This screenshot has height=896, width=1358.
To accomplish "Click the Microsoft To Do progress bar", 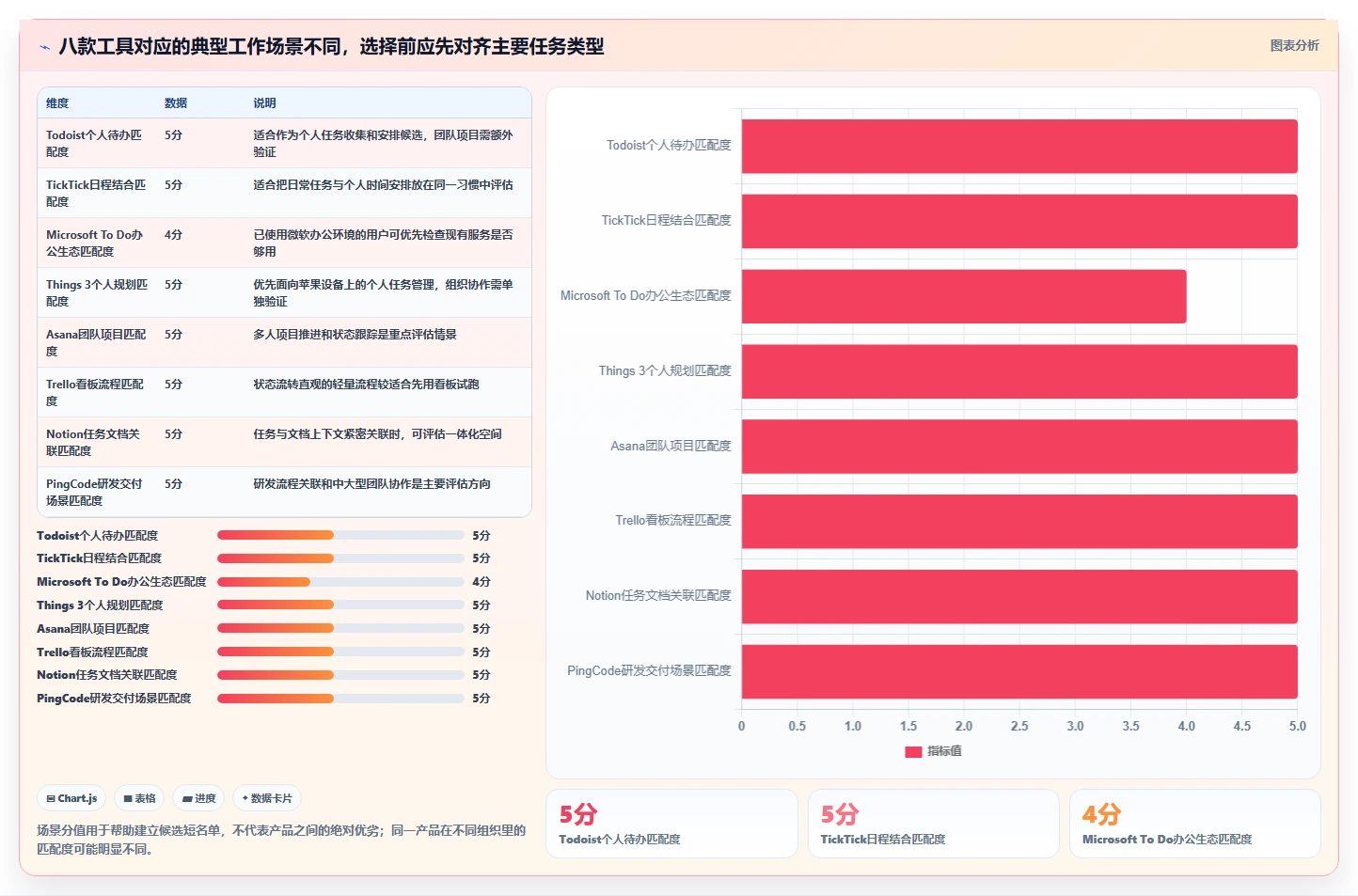I will pos(340,582).
